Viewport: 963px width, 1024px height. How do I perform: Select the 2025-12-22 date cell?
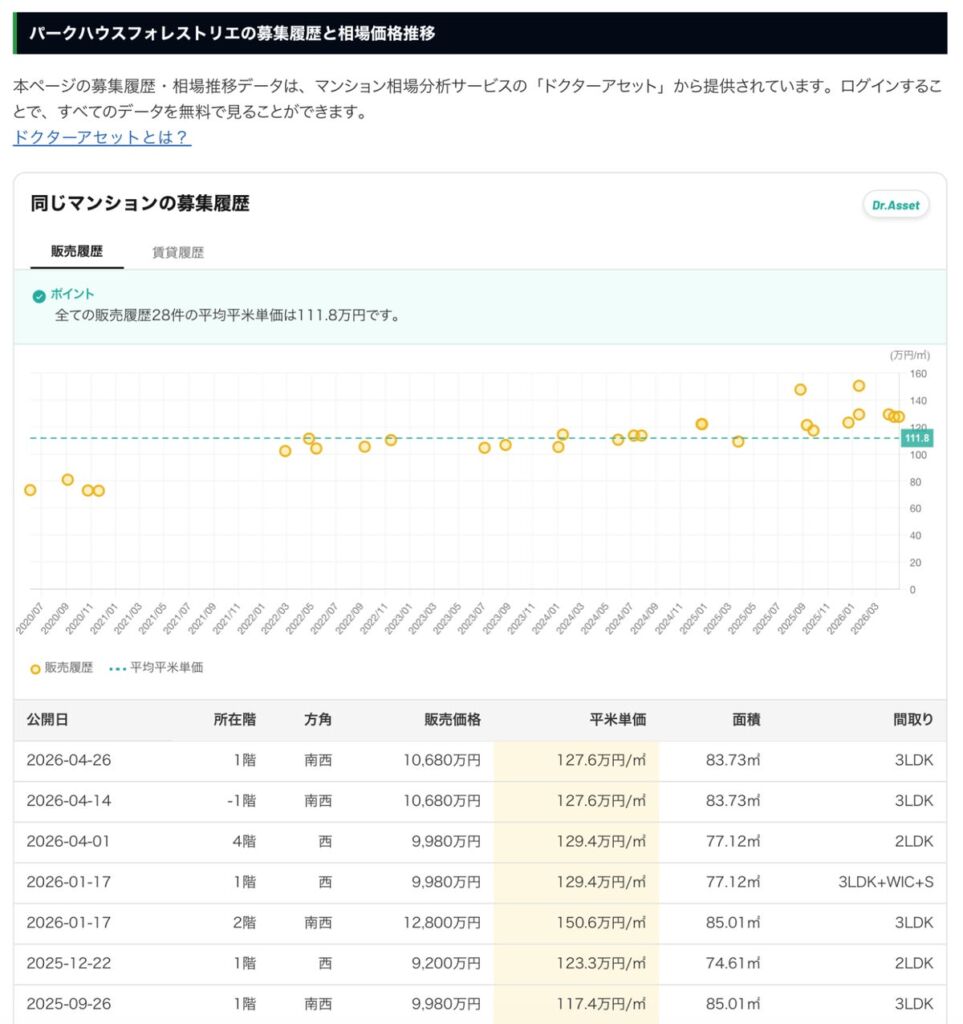point(69,963)
